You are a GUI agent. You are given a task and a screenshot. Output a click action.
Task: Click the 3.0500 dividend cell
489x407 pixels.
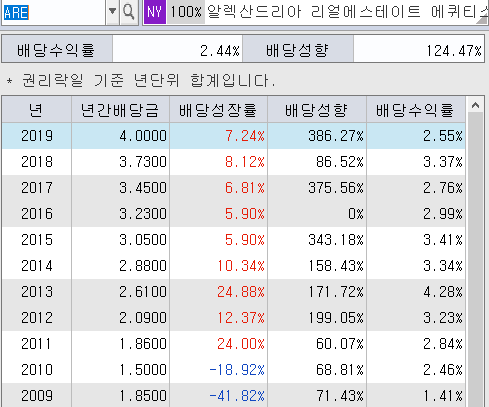(120, 240)
